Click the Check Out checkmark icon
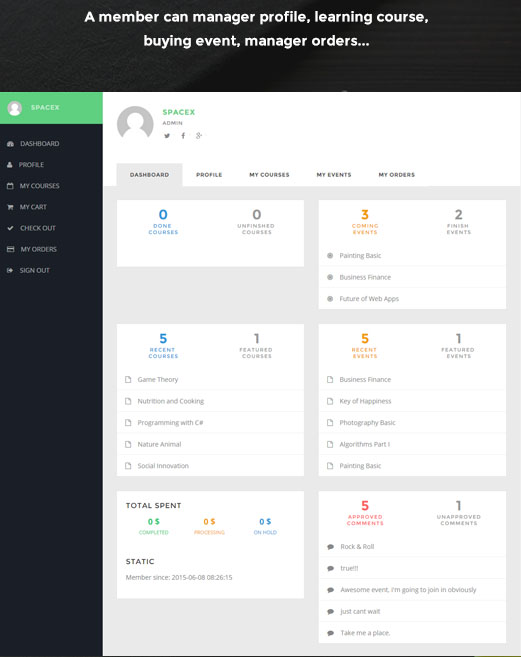 click(10, 228)
